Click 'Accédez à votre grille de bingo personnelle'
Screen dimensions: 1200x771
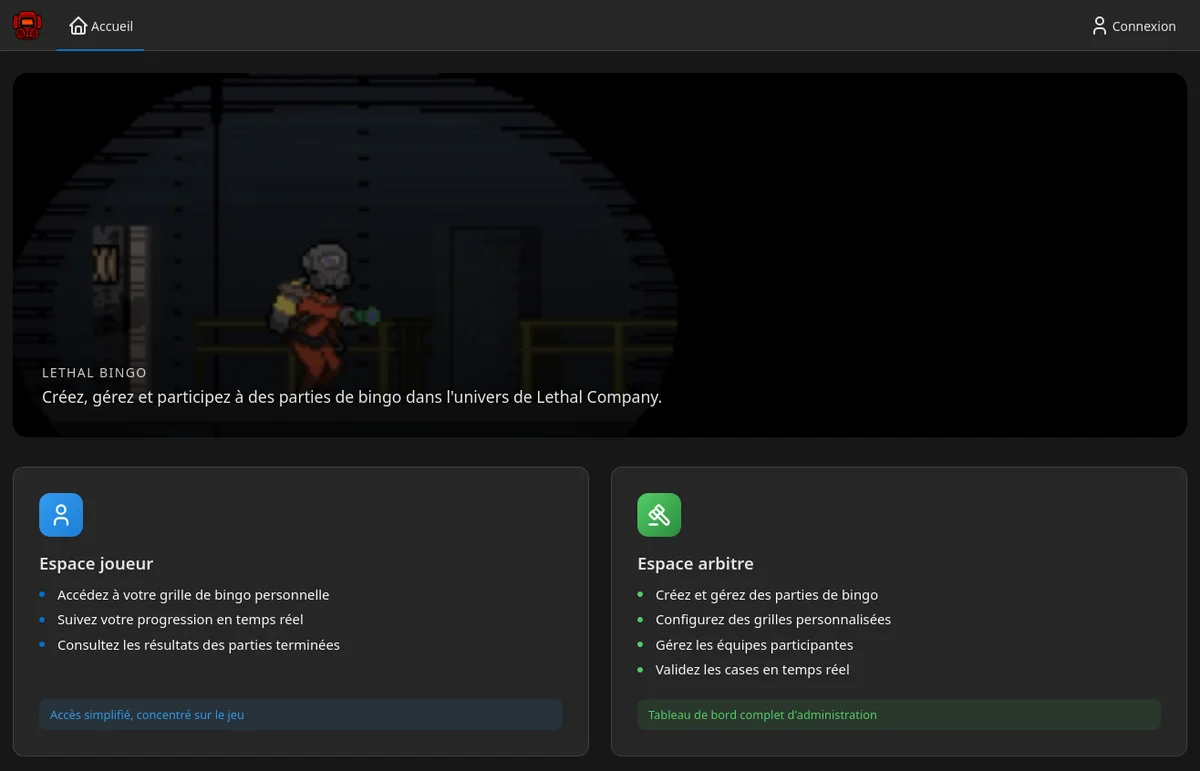[x=193, y=595]
